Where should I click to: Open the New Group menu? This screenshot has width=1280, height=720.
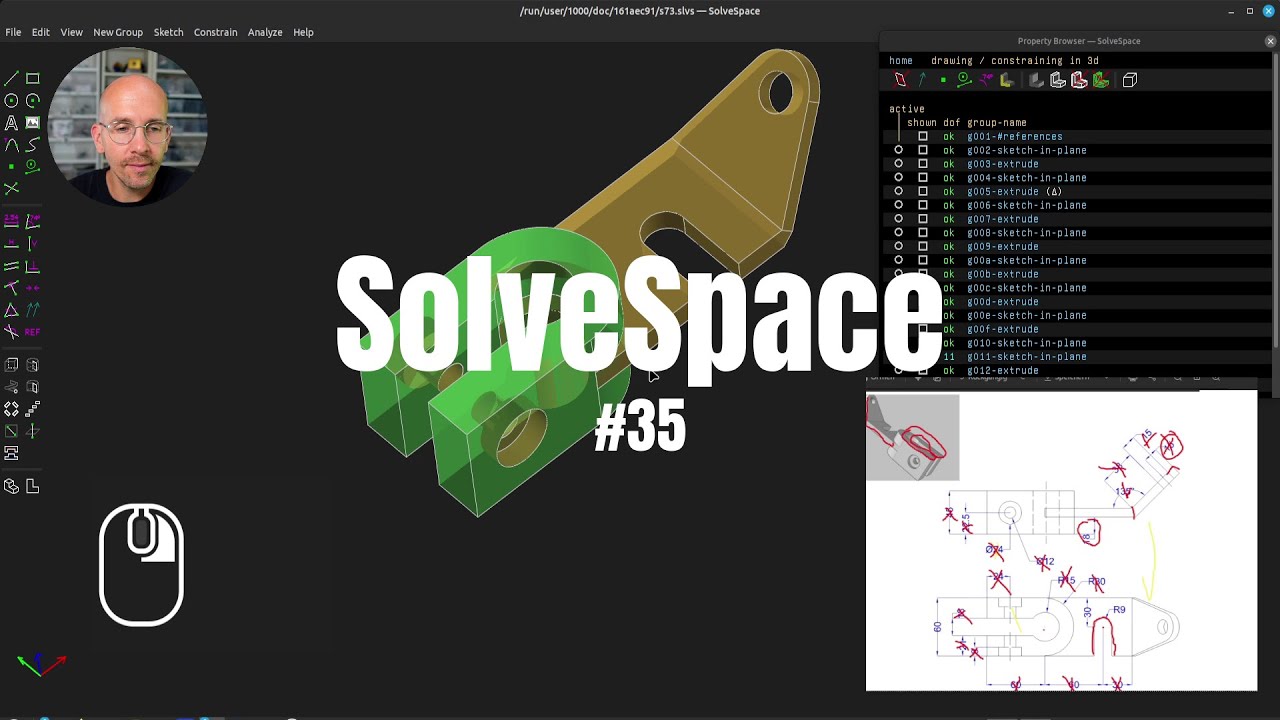(x=118, y=32)
